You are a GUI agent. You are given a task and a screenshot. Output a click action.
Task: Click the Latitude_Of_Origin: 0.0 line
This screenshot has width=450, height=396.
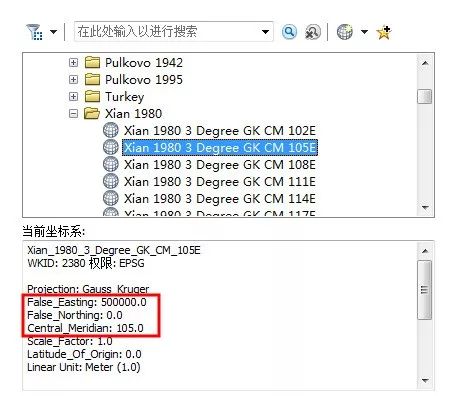tap(84, 354)
